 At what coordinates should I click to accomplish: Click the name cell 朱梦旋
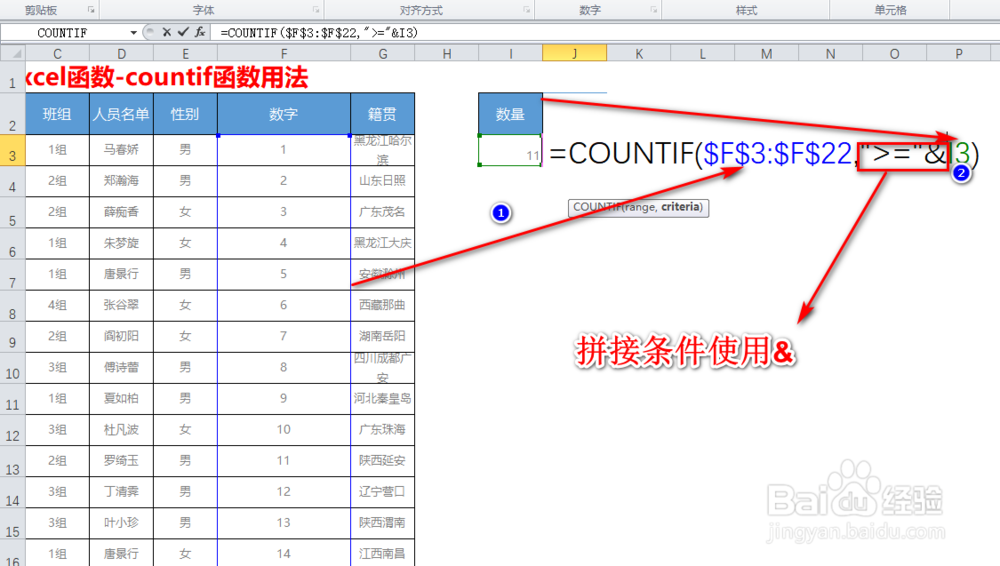(121, 243)
